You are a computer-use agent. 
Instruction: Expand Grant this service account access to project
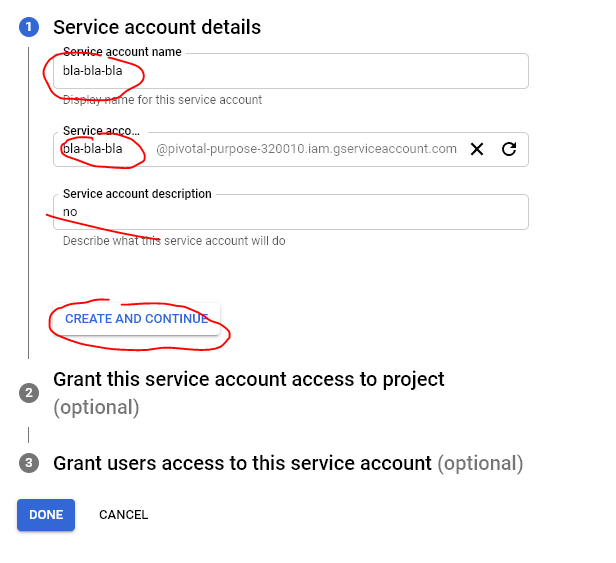coord(248,380)
